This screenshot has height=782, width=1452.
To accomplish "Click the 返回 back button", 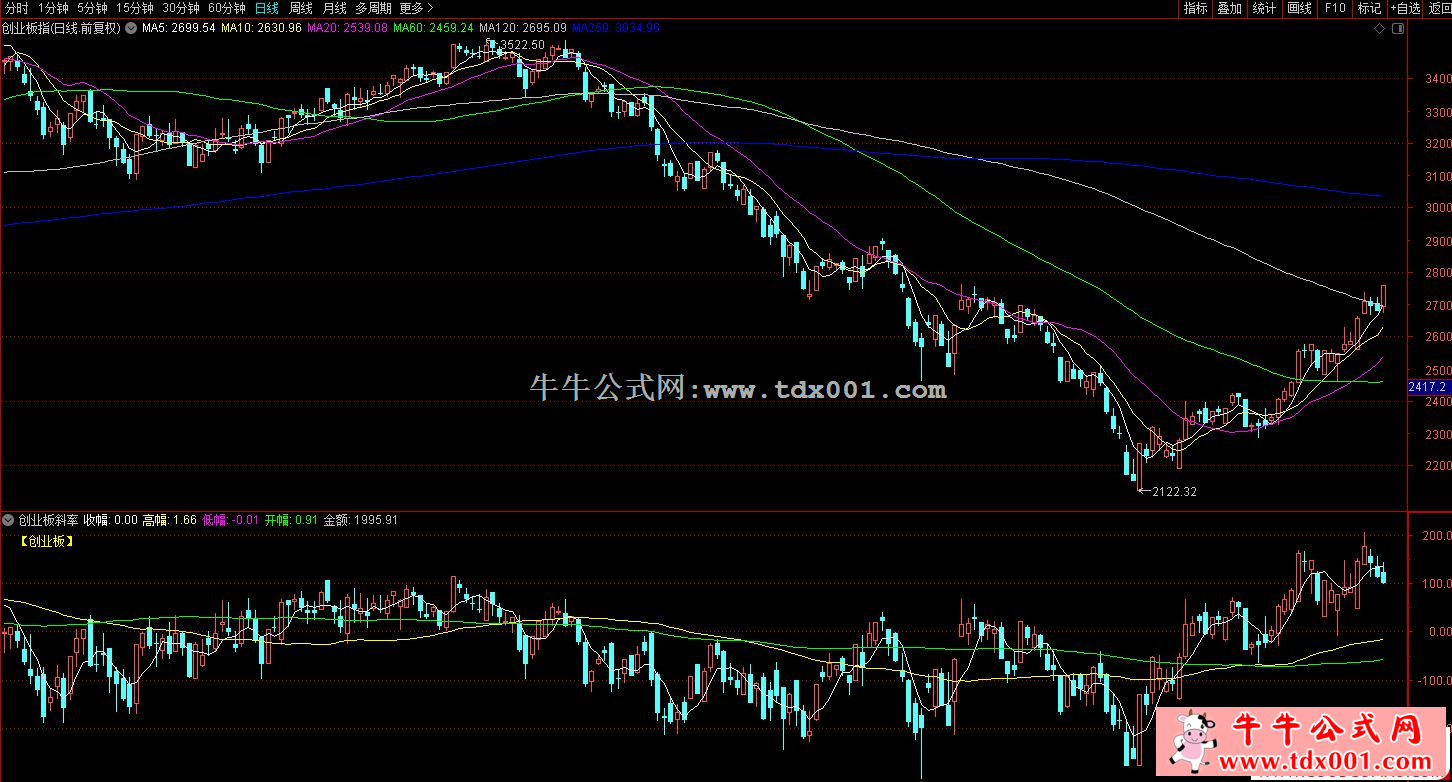I will point(1439,8).
